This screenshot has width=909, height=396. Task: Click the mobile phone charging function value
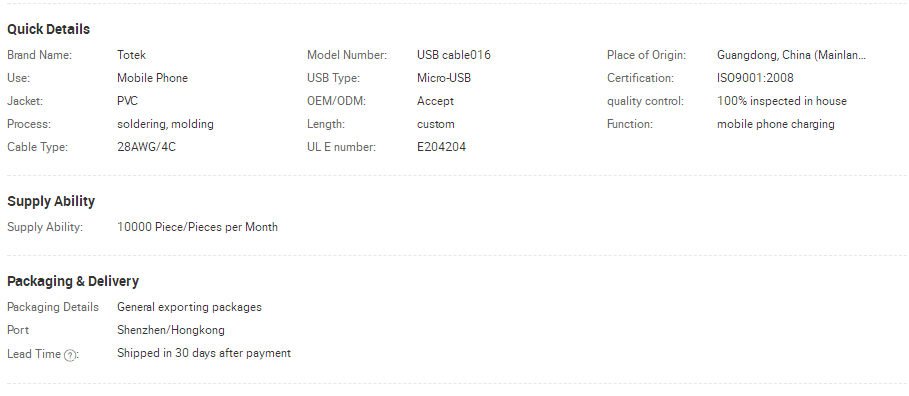click(x=776, y=124)
